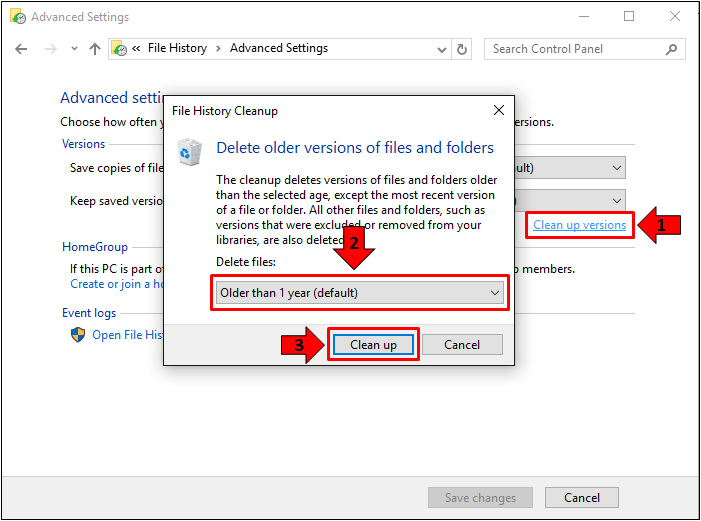This screenshot has width=701, height=521.
Task: Minimize the Advanced Settings window
Action: pyautogui.click(x=583, y=17)
